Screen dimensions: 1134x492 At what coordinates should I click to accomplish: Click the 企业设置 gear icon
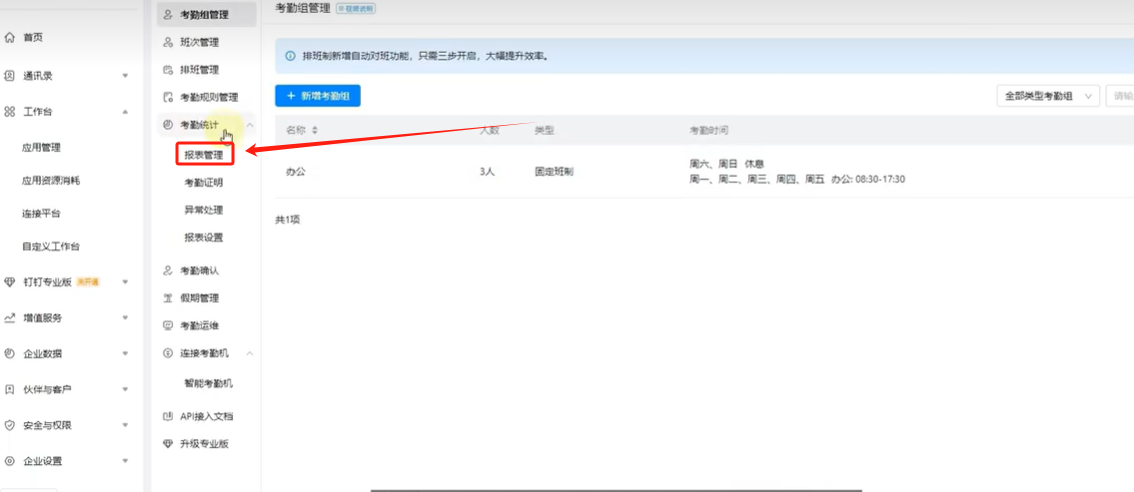point(9,461)
